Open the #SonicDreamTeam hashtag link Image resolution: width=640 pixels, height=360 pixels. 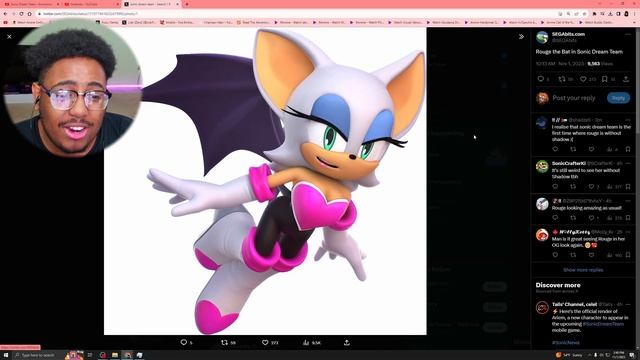tap(603, 324)
